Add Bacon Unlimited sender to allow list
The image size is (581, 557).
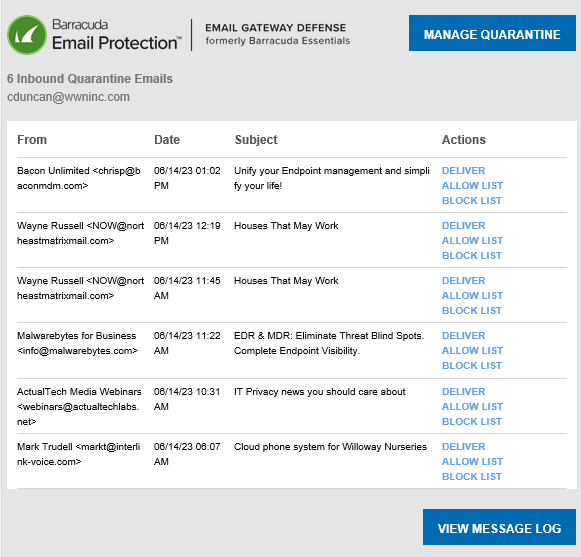472,185
